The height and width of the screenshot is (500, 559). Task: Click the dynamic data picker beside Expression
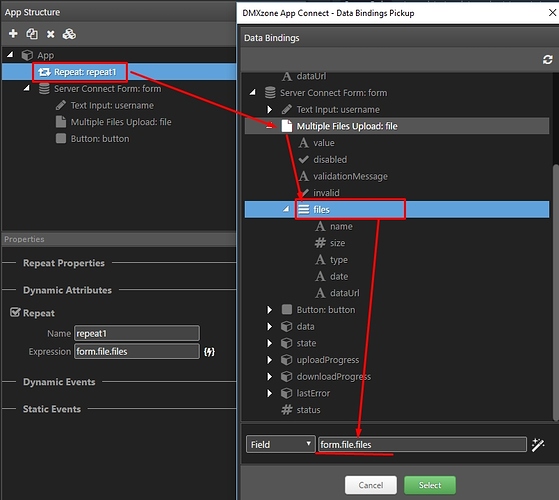click(x=209, y=352)
